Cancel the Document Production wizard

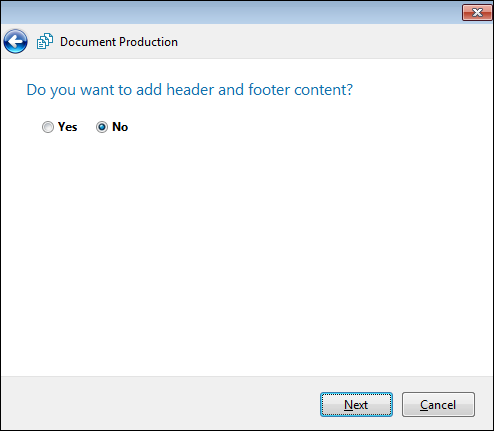438,405
